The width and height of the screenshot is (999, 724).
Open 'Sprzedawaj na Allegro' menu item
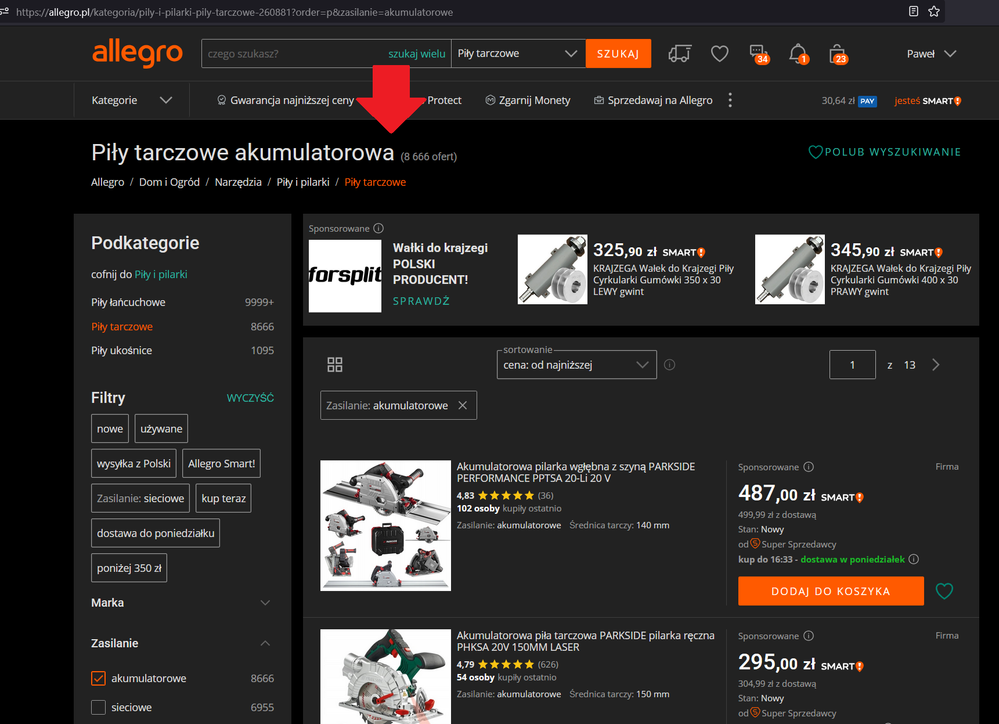652,100
